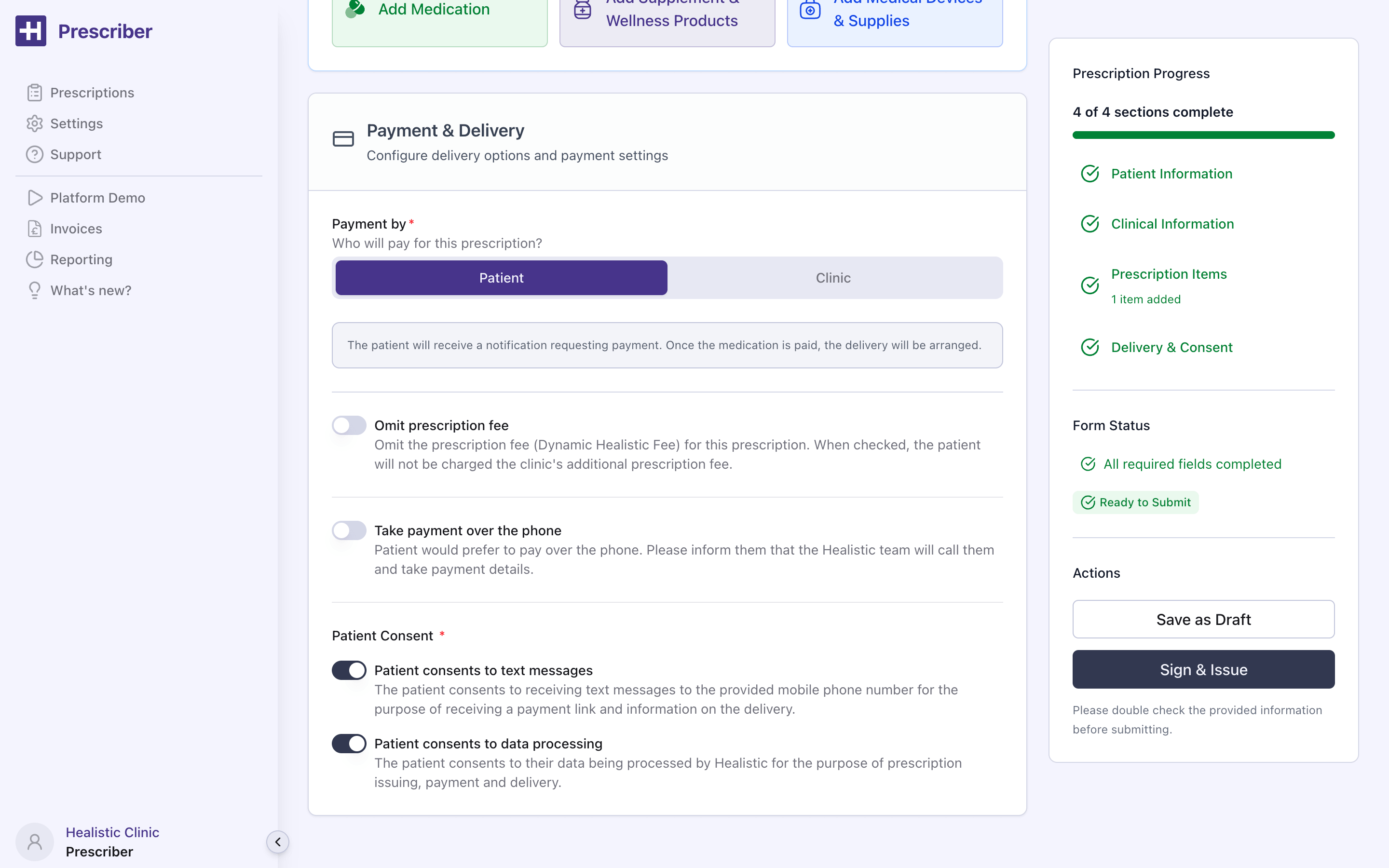Screen dimensions: 1389x868
Task: Click the Prescription Items checkmark icon
Action: click(x=1090, y=285)
